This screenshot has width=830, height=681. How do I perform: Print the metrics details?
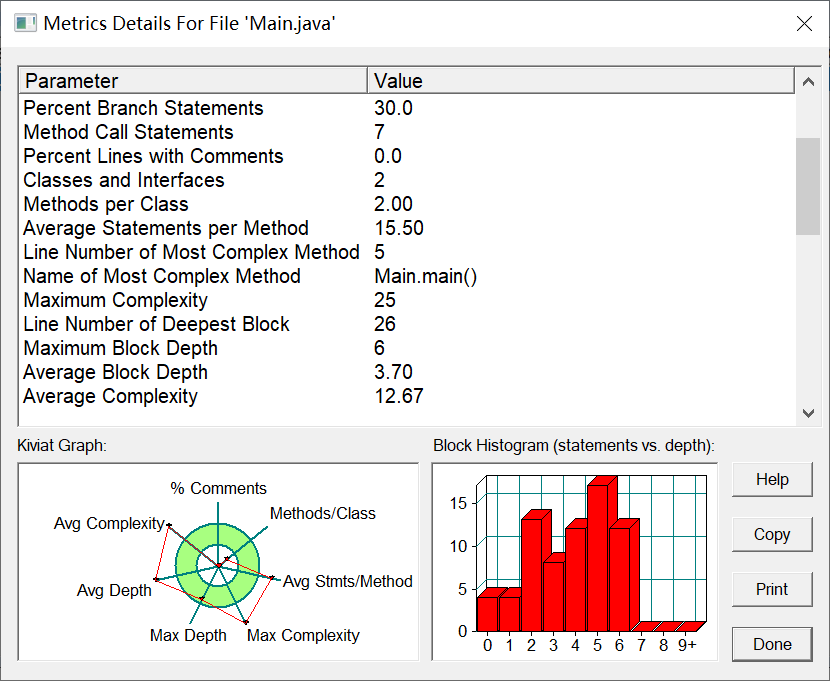[x=772, y=589]
